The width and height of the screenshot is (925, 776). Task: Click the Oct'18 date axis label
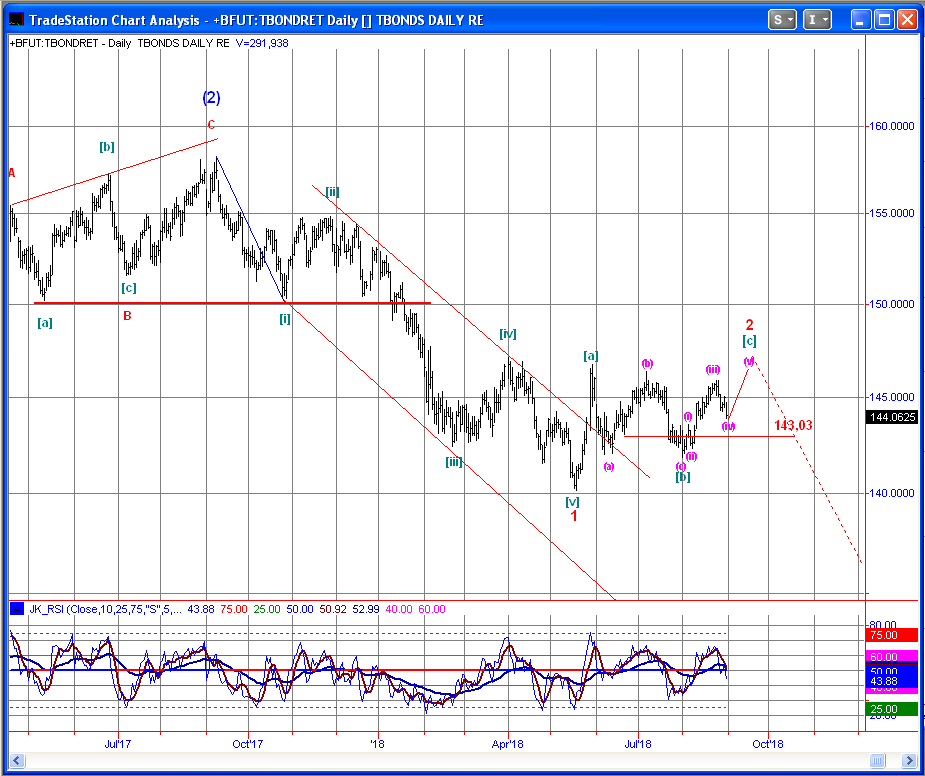pyautogui.click(x=768, y=744)
